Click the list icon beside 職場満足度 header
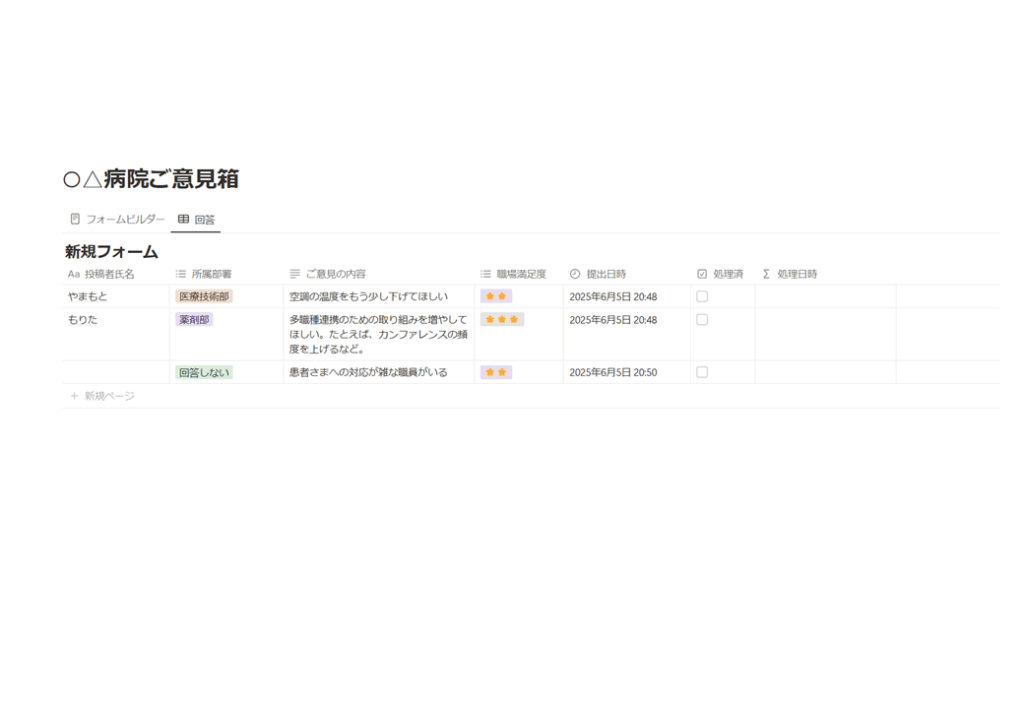Viewport: 1024px width, 709px height. [486, 274]
